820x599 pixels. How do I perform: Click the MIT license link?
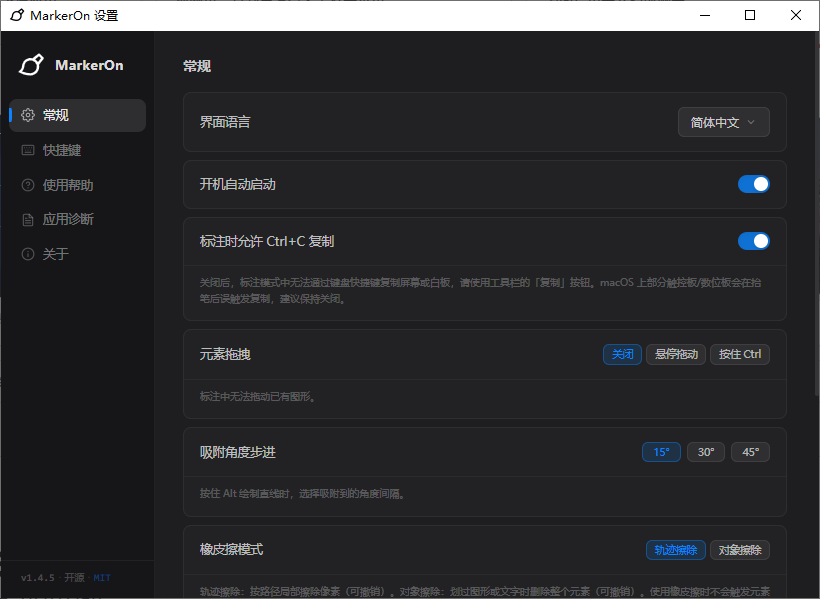(x=102, y=578)
